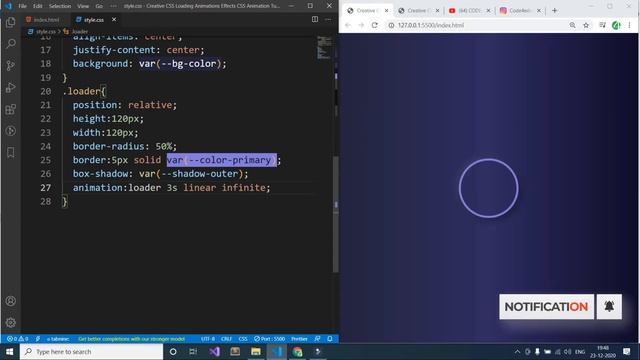This screenshot has width=640, height=360.
Task: Change the CRLF end of line sequence
Action: [x=226, y=339]
